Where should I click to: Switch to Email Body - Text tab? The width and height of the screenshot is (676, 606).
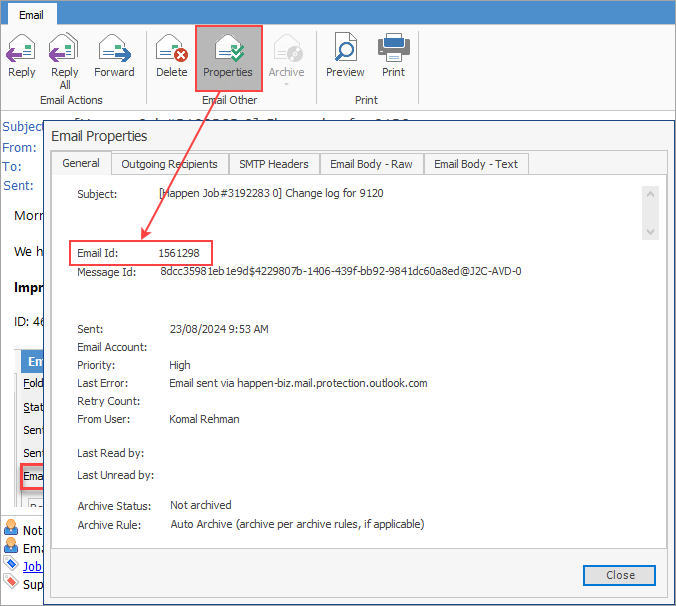click(x=476, y=164)
